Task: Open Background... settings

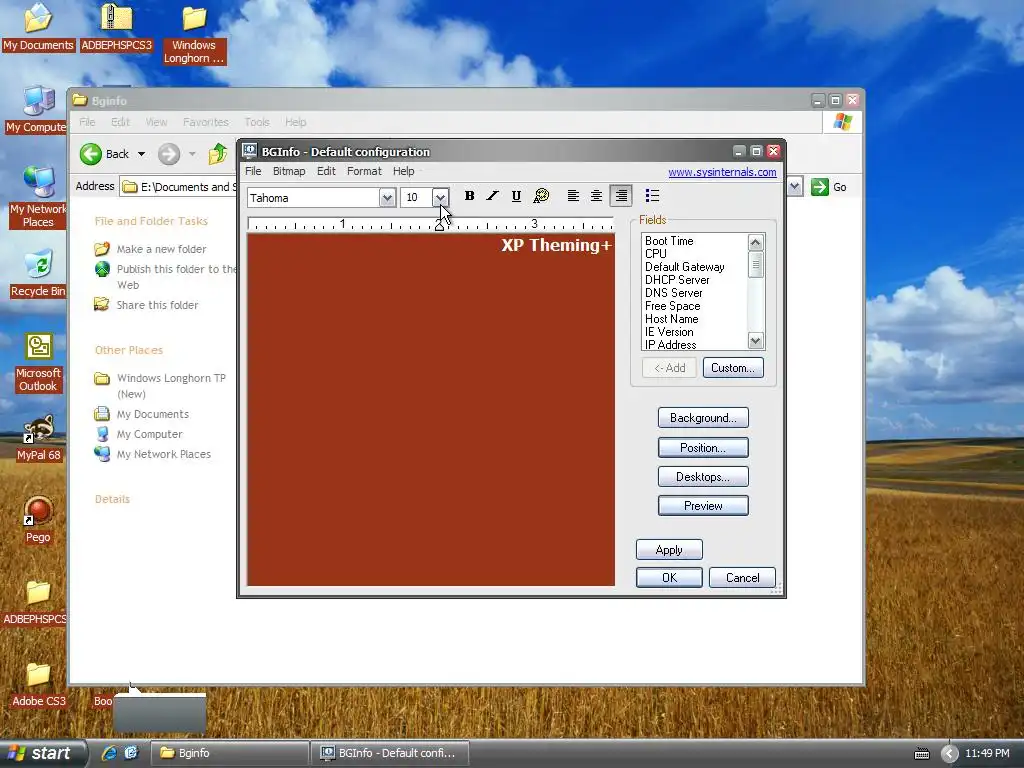Action: tap(703, 418)
